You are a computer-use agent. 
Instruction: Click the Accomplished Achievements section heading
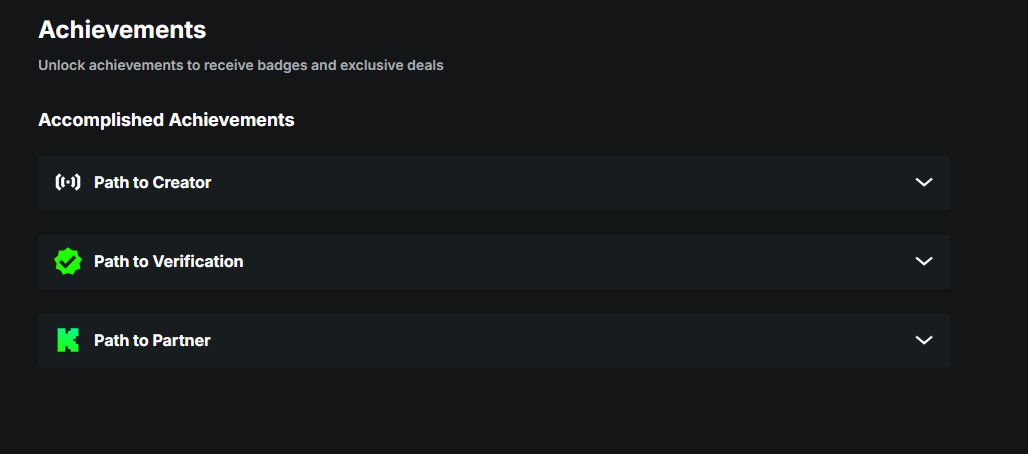click(x=166, y=120)
